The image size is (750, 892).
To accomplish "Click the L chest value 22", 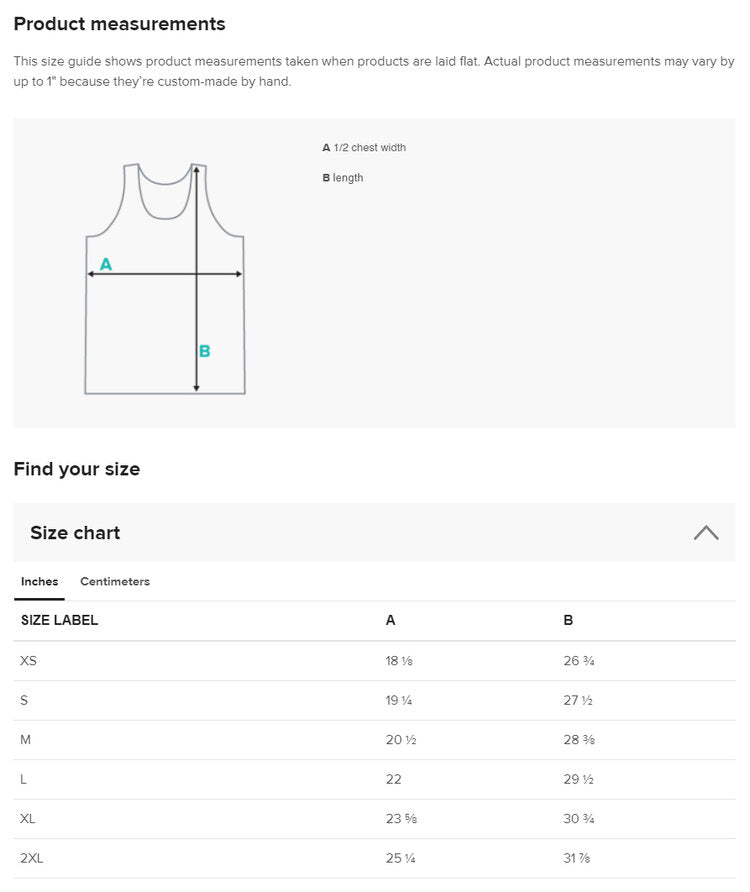I will click(x=393, y=779).
